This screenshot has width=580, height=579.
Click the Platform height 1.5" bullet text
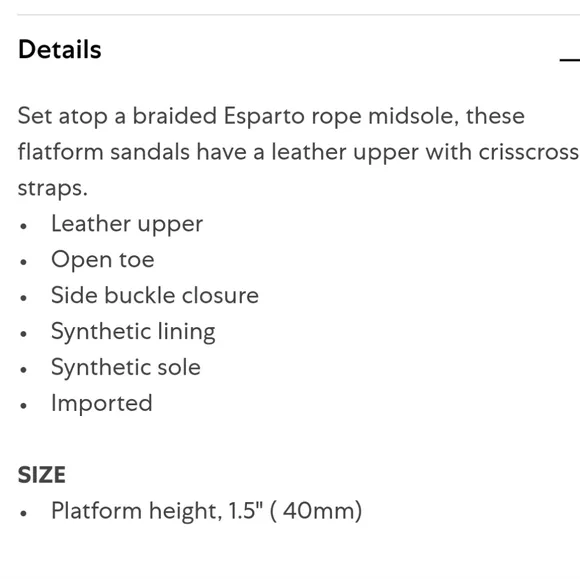[206, 511]
